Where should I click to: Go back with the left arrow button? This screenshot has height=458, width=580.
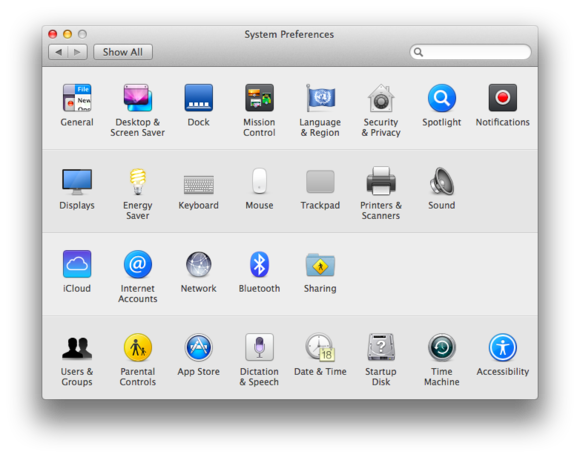[58, 52]
